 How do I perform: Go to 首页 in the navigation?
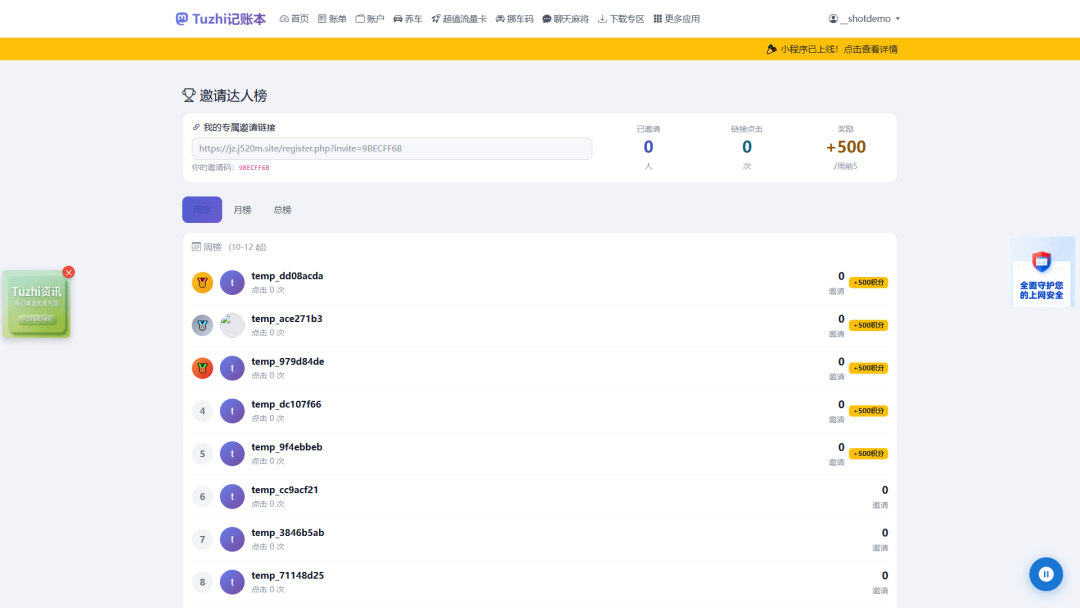pyautogui.click(x=294, y=19)
